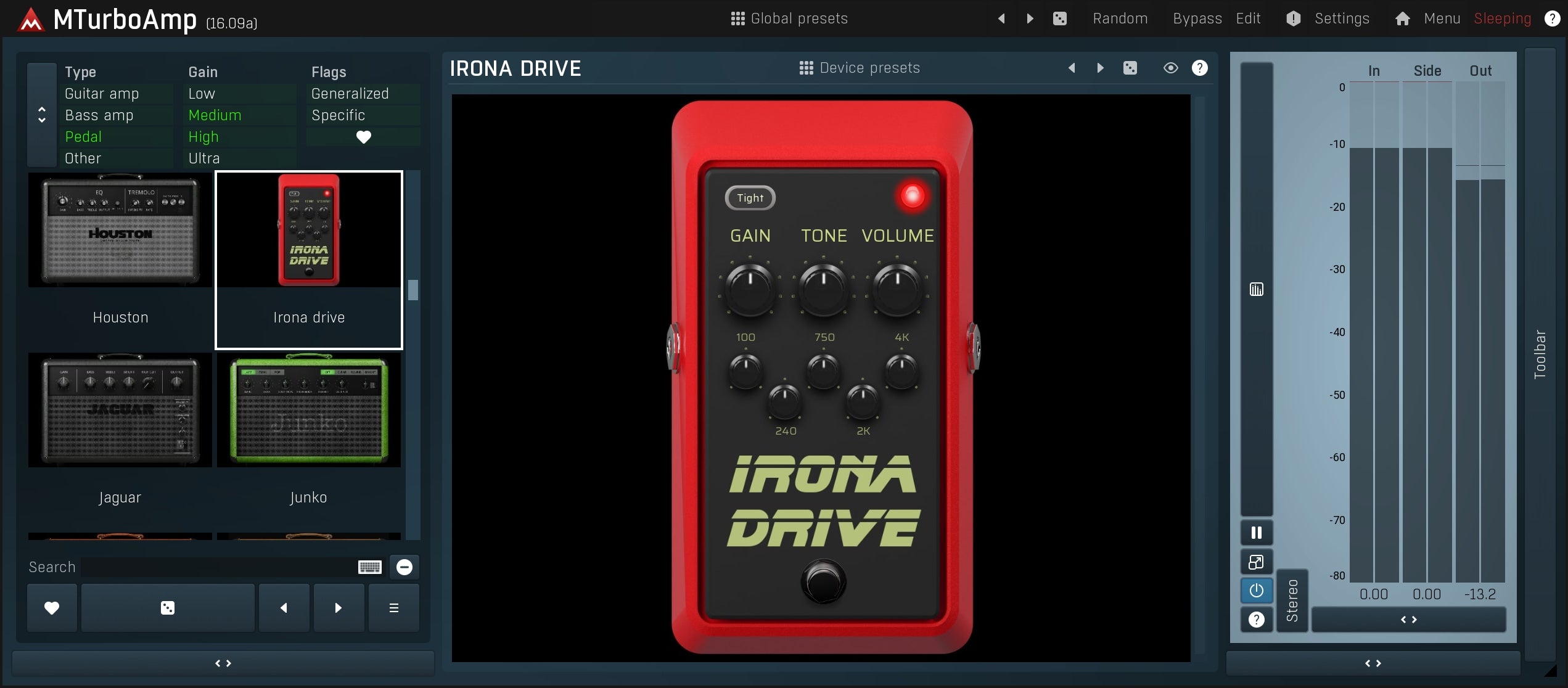
Task: Toggle the meter power button
Action: (x=1256, y=591)
